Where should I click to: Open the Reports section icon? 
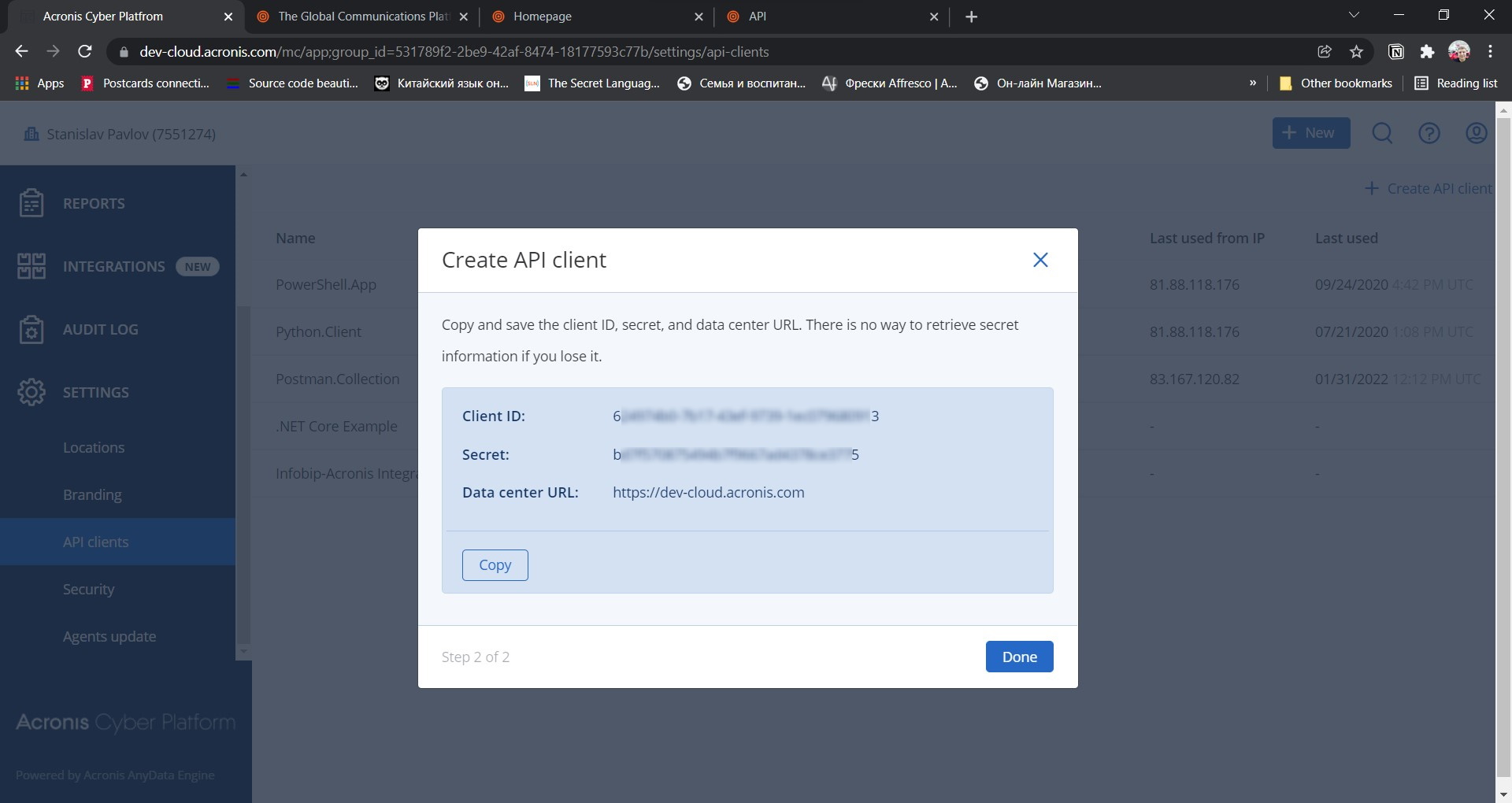tap(31, 203)
